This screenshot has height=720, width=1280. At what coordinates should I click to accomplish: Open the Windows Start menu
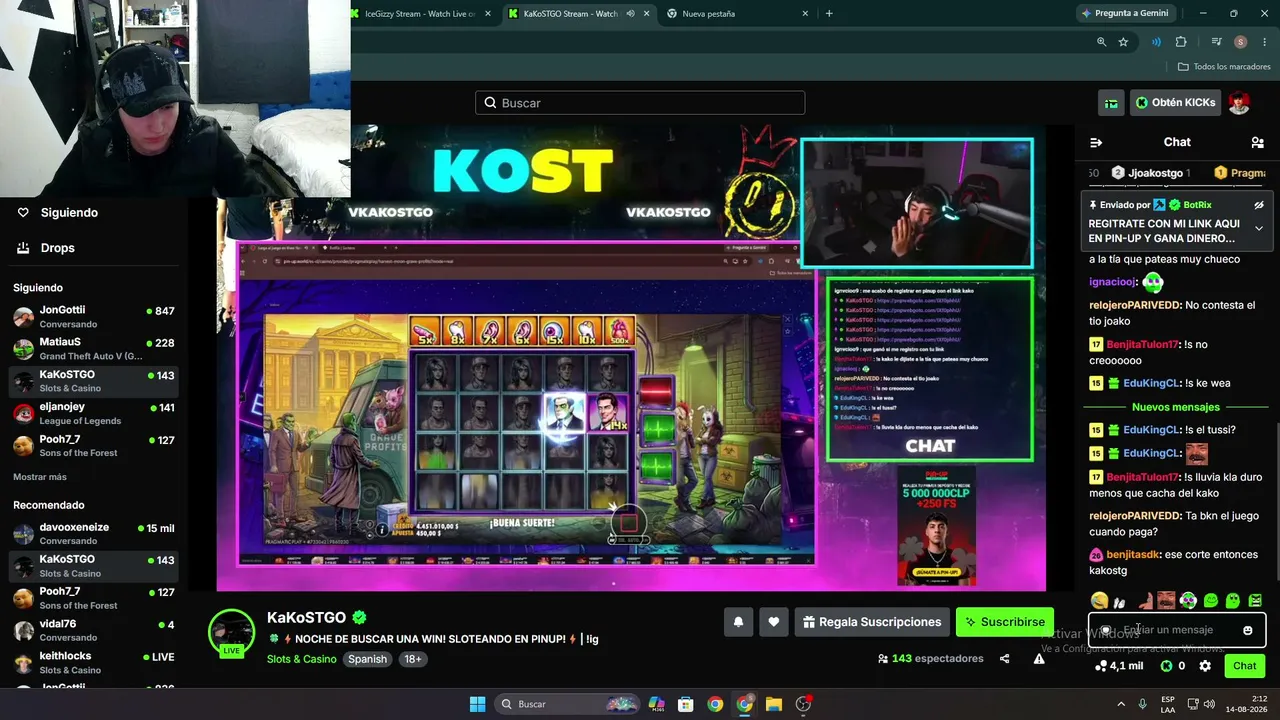(x=477, y=704)
